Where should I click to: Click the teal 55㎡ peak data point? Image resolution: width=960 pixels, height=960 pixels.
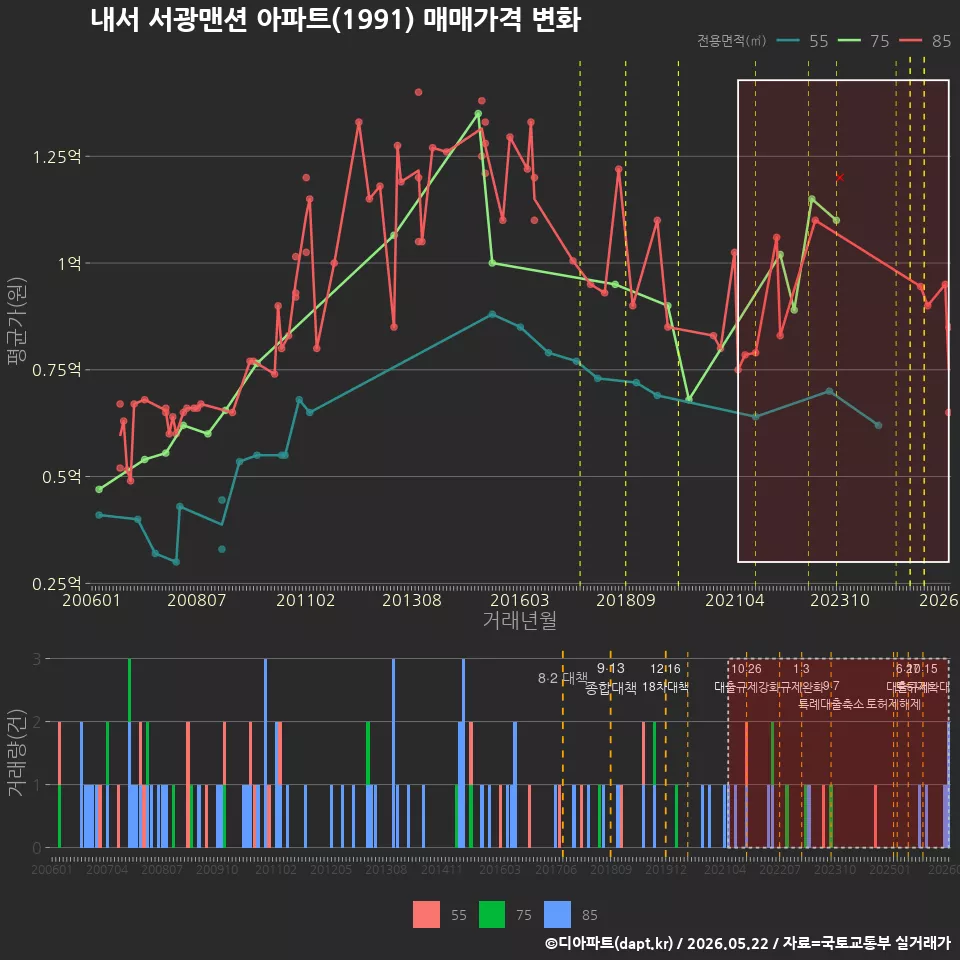[492, 314]
